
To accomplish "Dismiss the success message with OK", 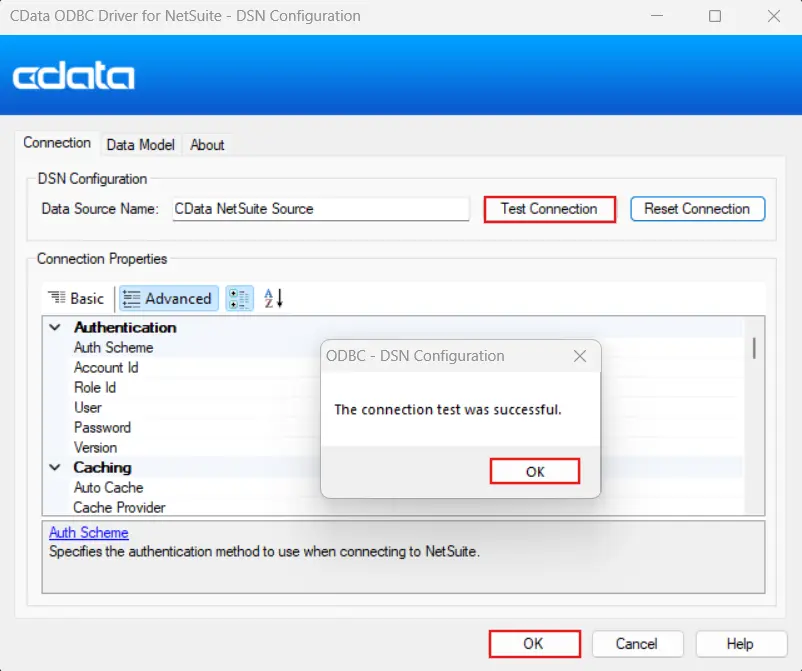I will (534, 470).
